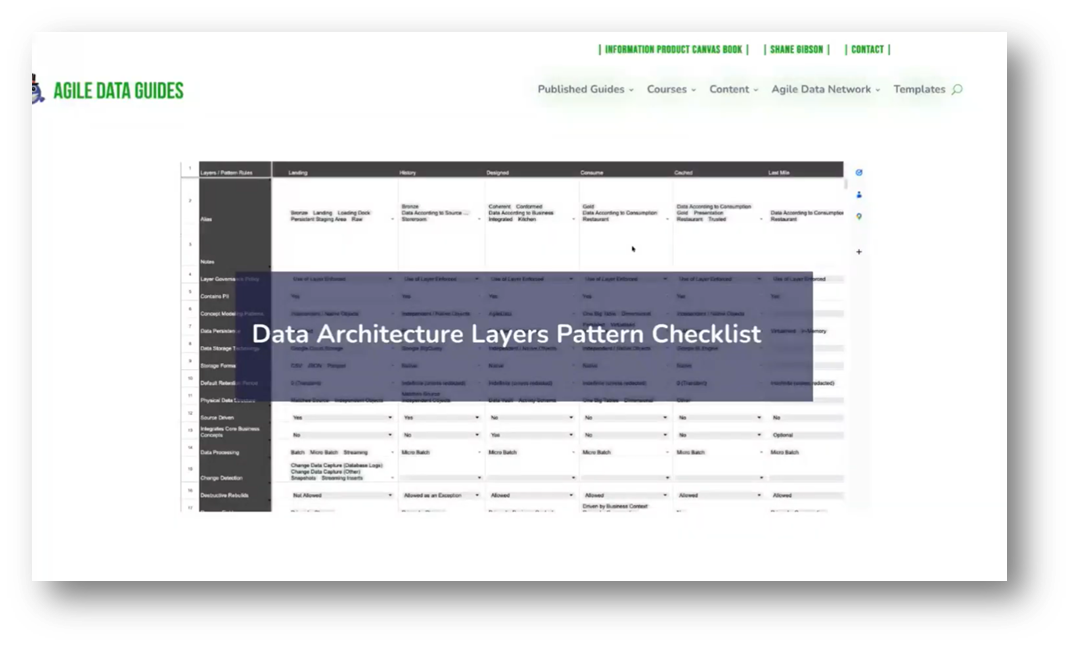
Task: Open the search magnifier icon
Action: (x=957, y=90)
